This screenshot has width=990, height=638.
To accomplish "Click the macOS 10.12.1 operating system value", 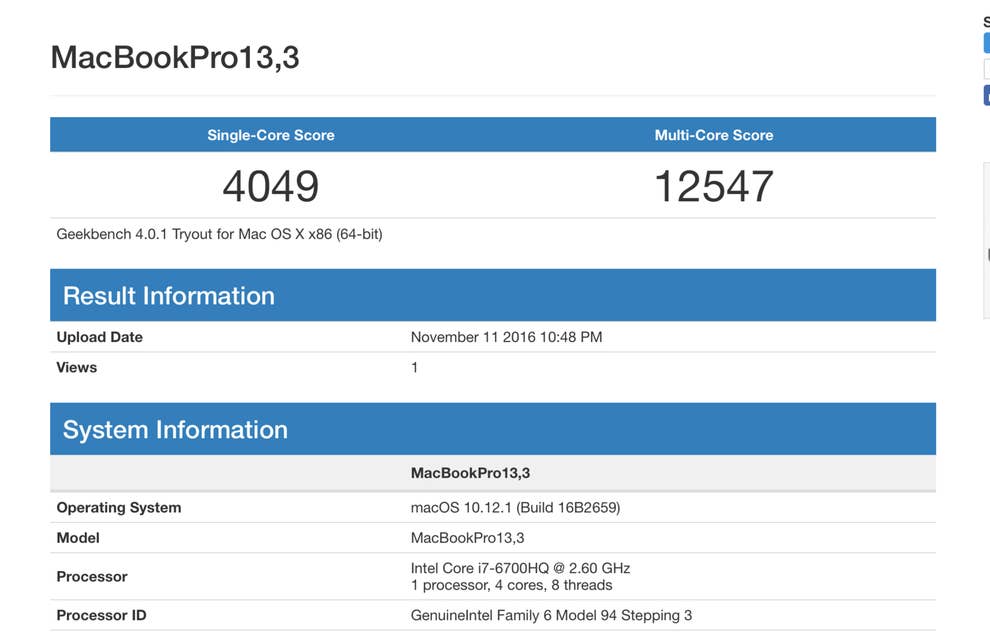I will 515,507.
